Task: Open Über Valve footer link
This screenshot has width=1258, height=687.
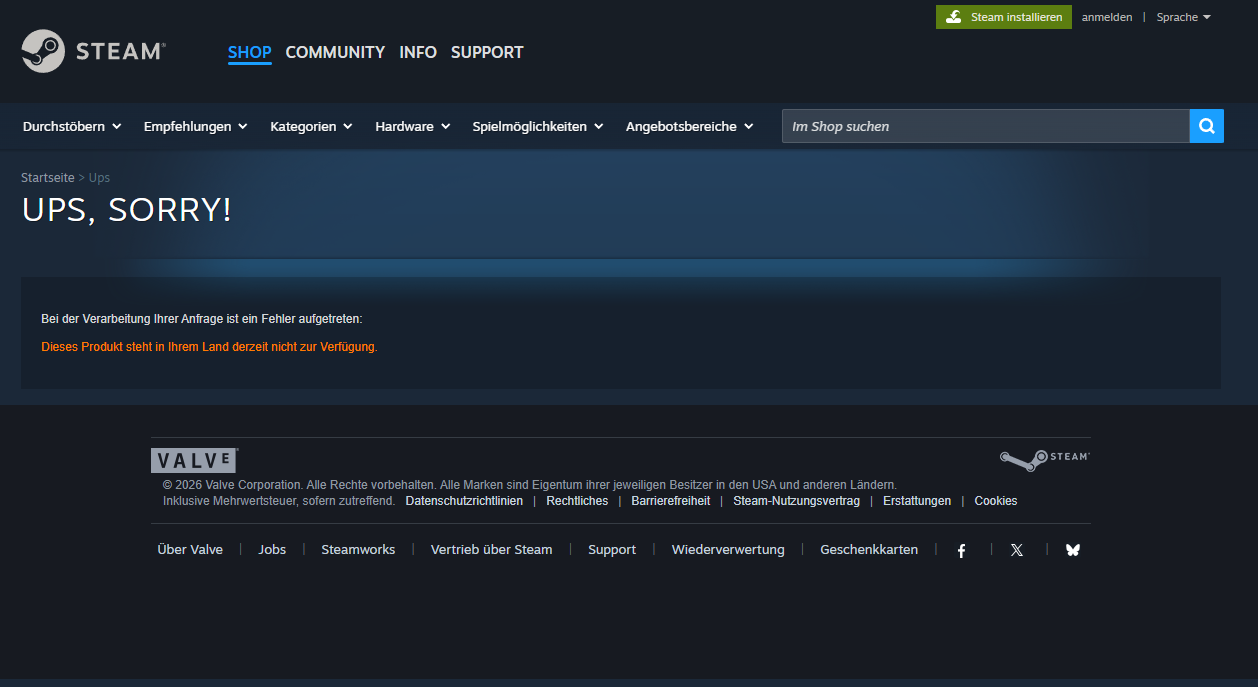Action: click(x=190, y=550)
